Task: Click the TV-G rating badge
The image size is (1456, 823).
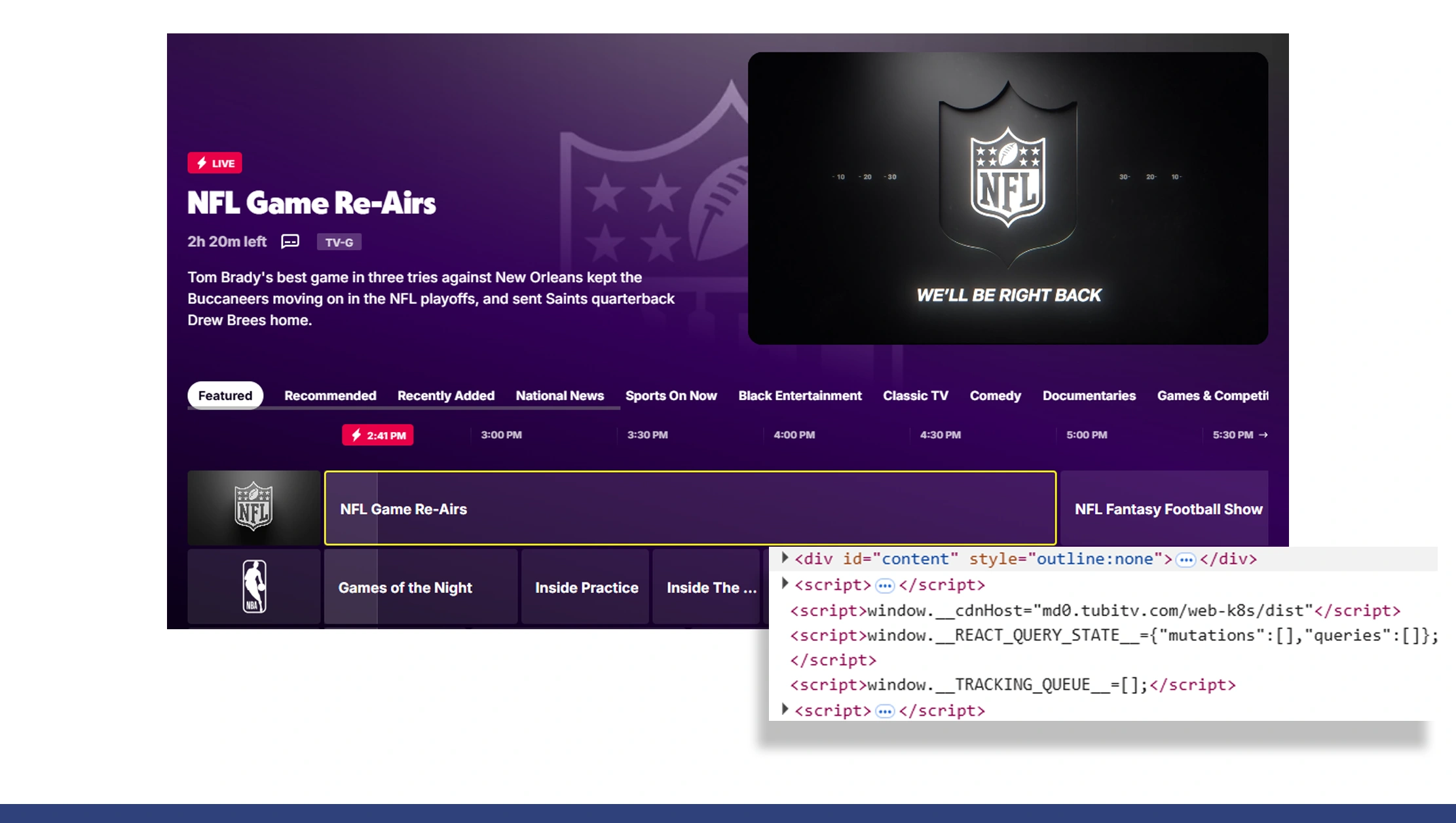Action: point(339,242)
